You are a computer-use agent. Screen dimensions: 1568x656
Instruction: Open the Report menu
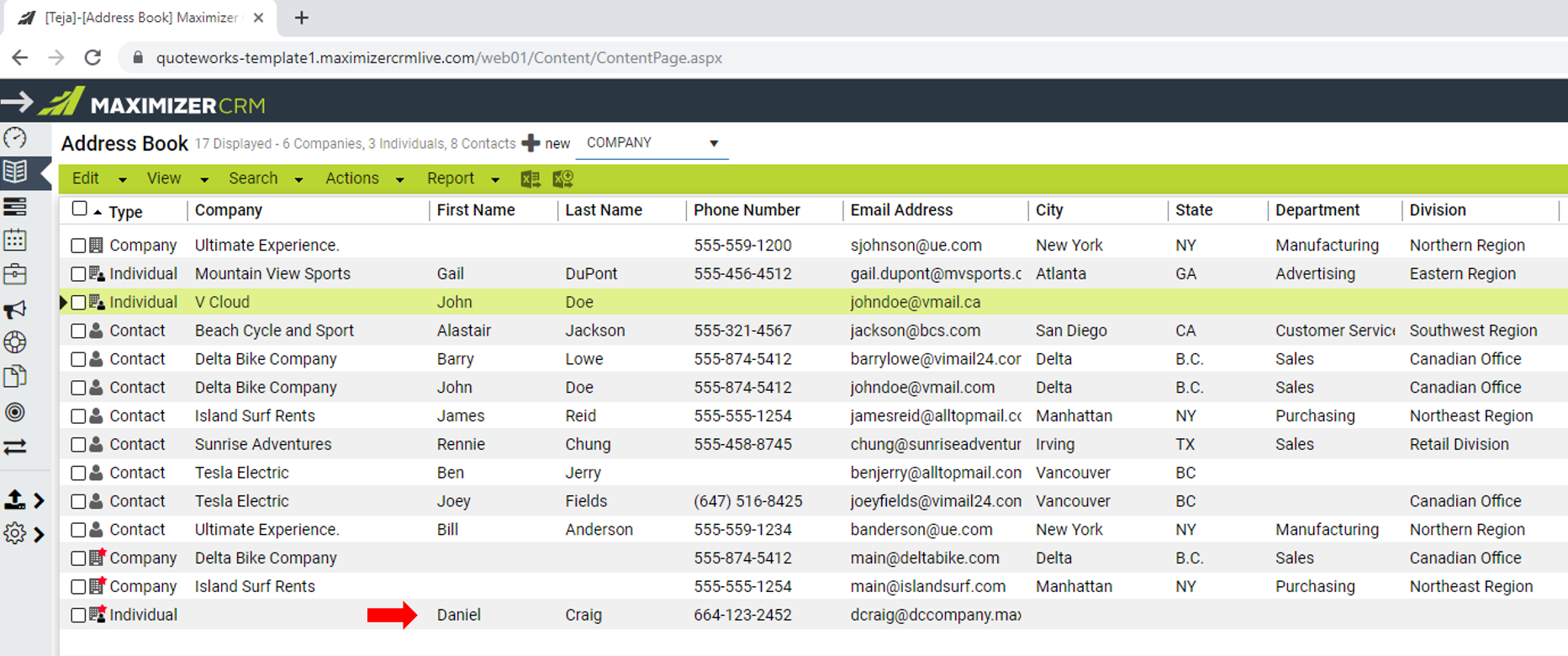click(462, 178)
